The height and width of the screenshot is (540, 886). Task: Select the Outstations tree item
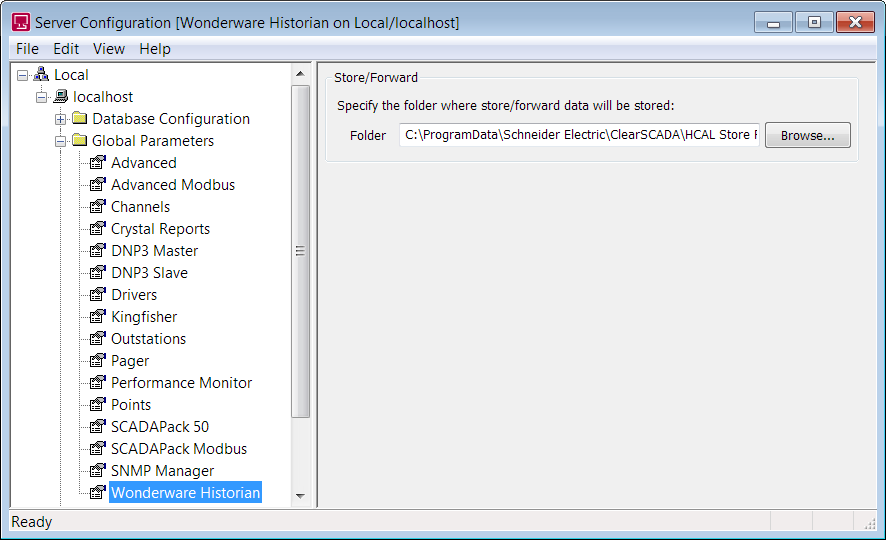click(x=149, y=339)
